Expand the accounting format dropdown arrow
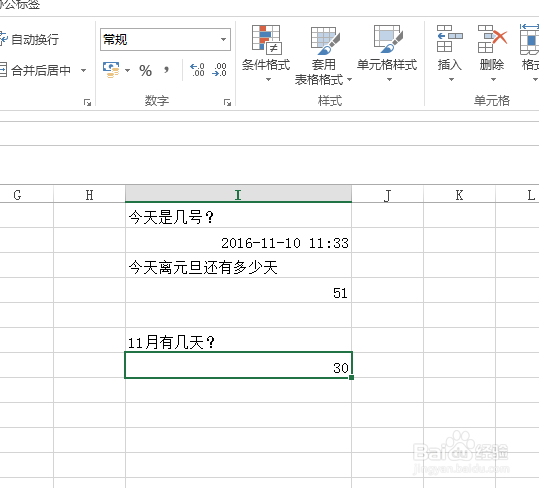 point(128,70)
